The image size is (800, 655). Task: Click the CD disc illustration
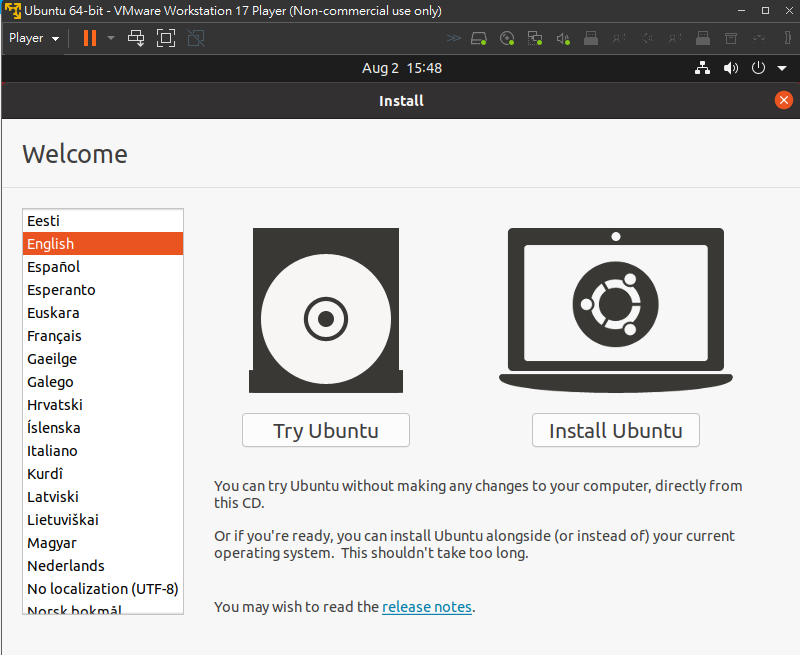pos(326,310)
